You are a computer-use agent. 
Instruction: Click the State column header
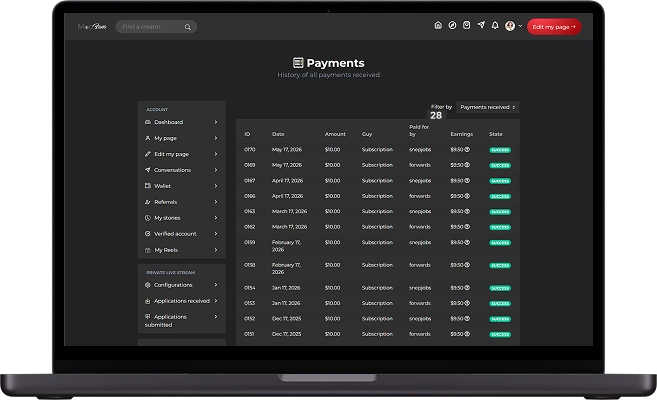pyautogui.click(x=496, y=134)
